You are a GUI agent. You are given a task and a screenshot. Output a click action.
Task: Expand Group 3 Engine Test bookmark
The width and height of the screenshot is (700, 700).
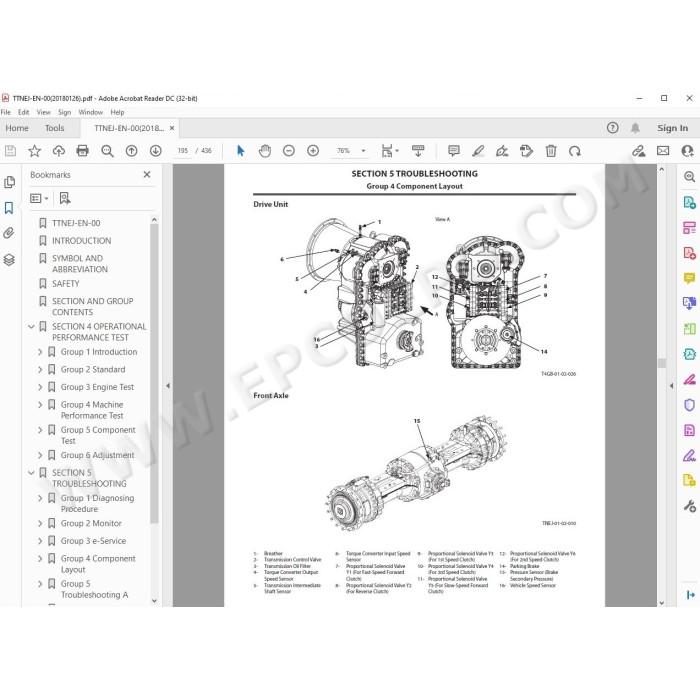click(x=40, y=387)
